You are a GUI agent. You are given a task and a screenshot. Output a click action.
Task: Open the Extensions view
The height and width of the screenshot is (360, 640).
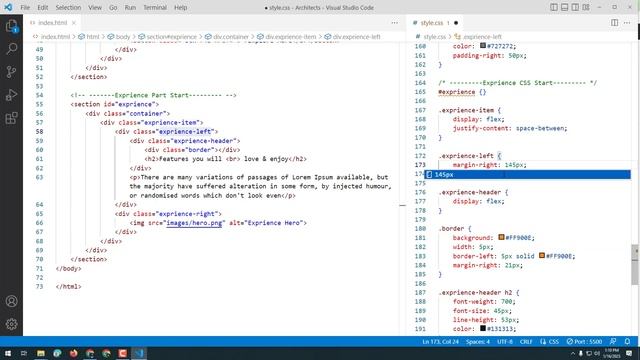[11, 118]
